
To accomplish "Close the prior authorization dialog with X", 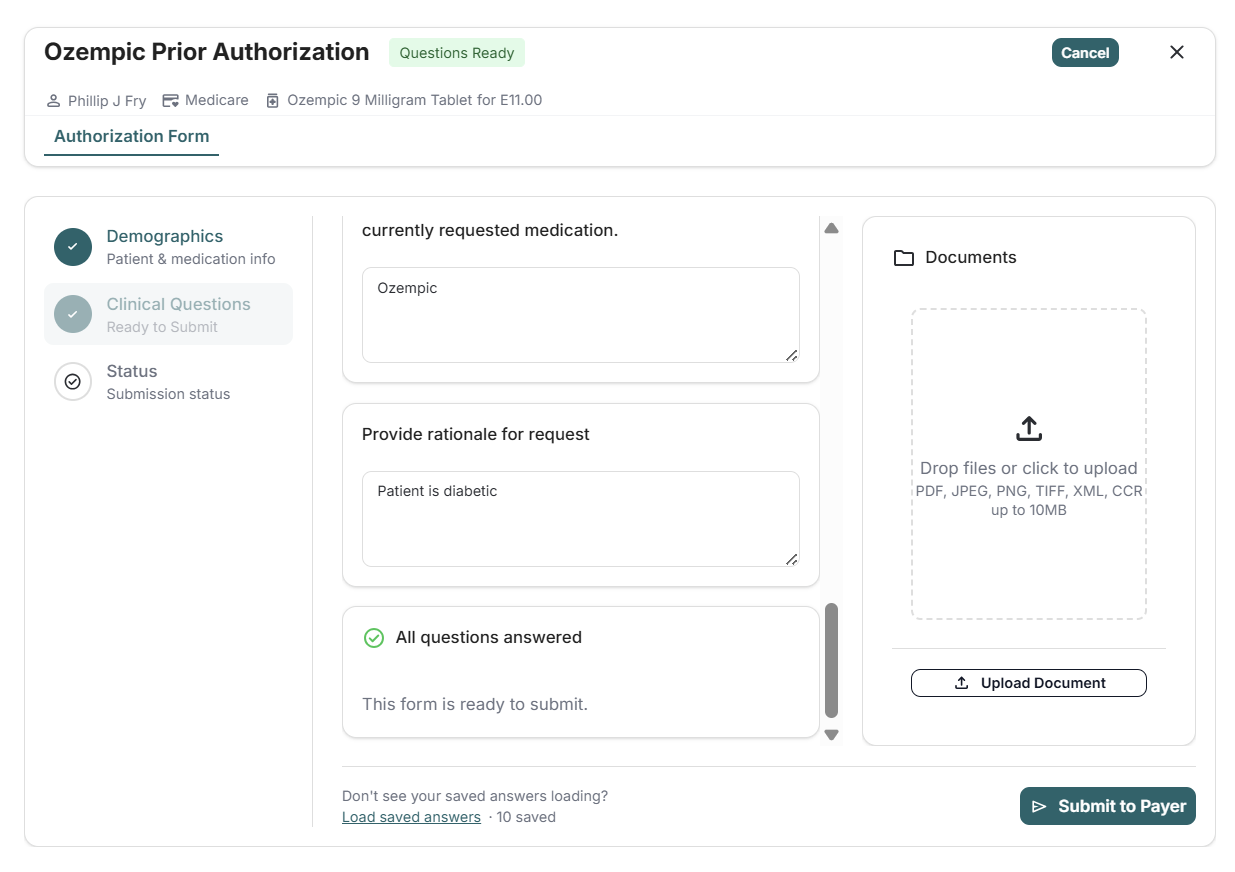I will (x=1177, y=53).
